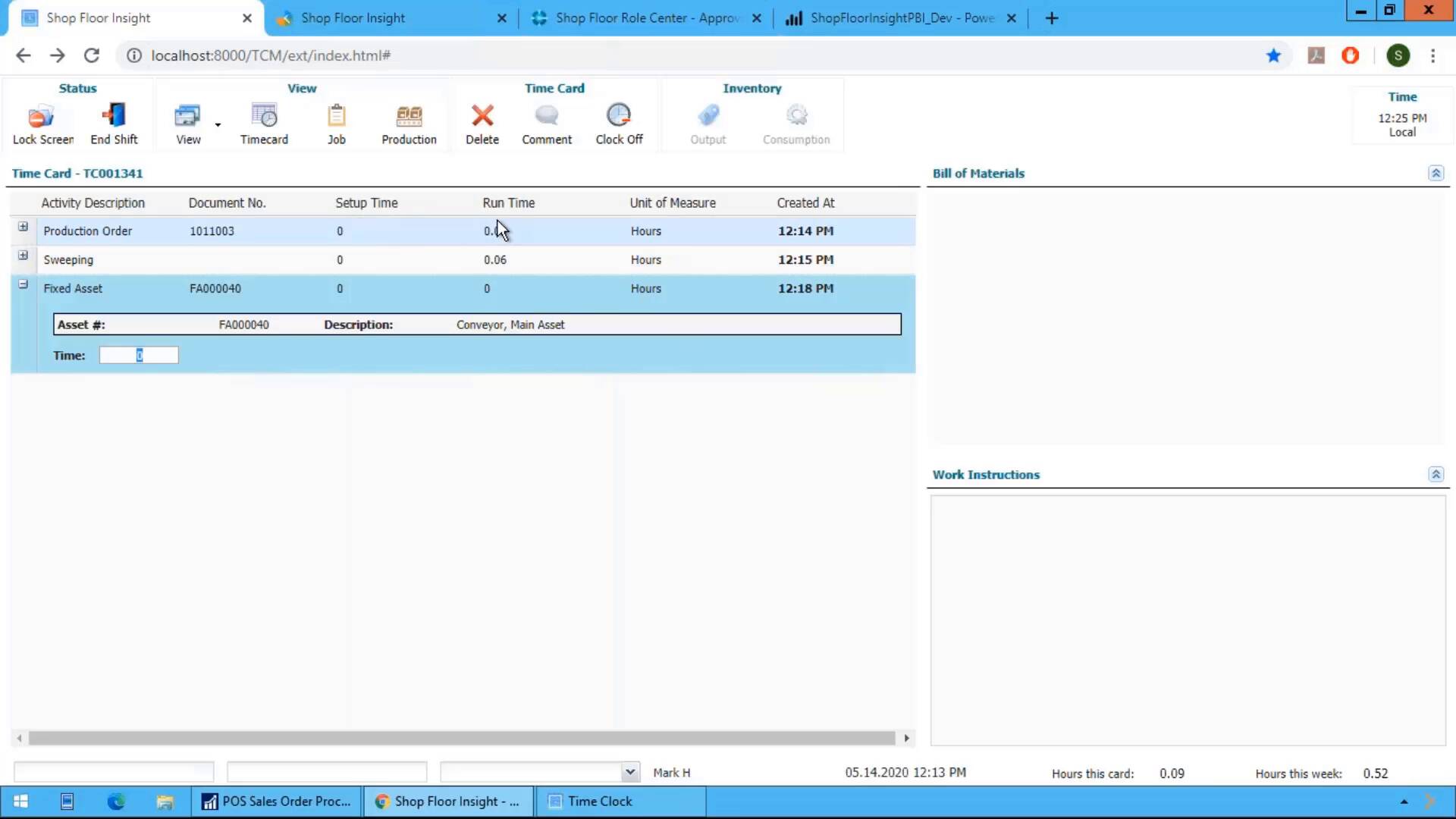
Task: Expand the Production Order 1011003 row
Action: (23, 226)
